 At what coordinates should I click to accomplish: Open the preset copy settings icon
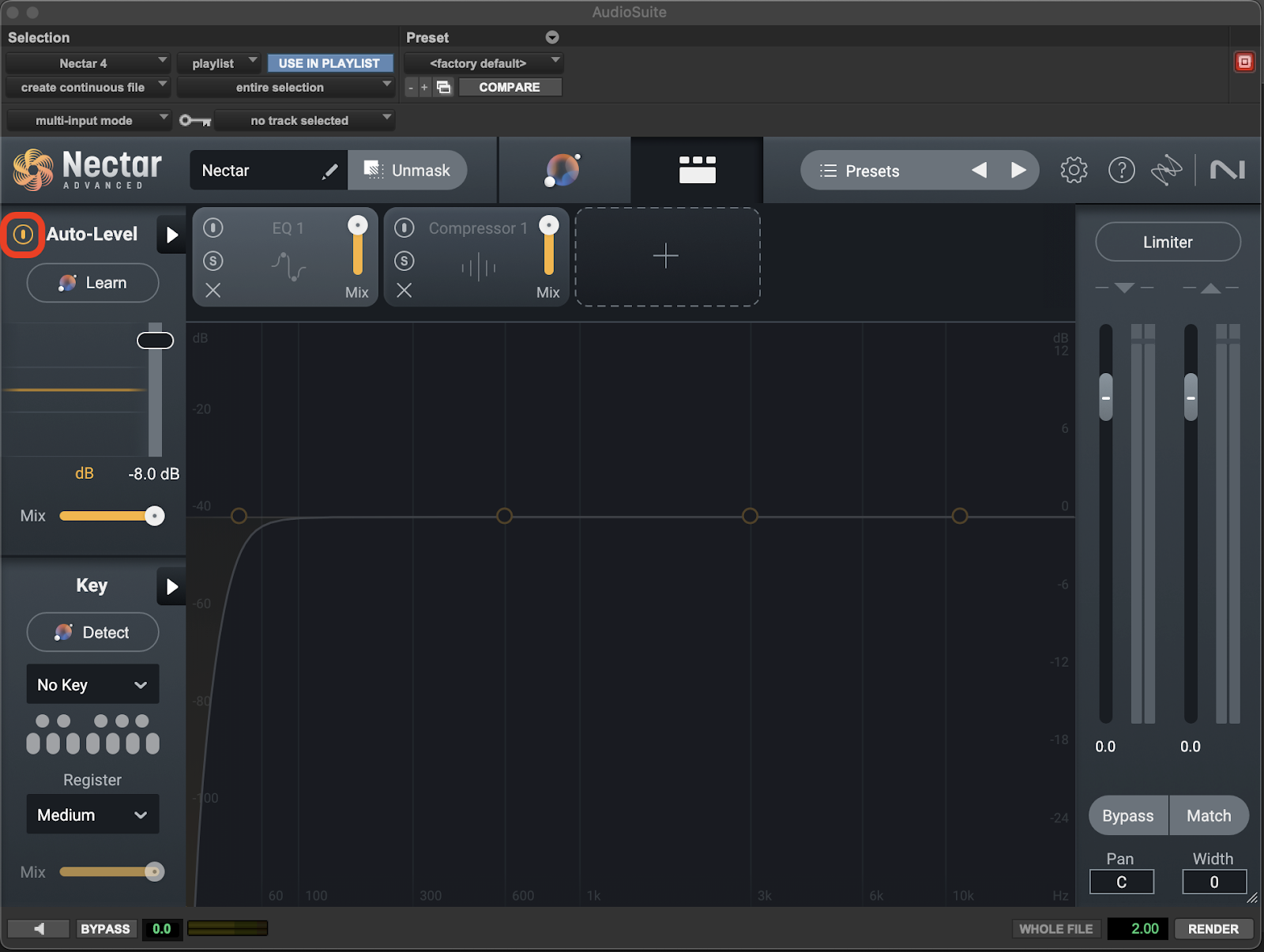[x=444, y=87]
